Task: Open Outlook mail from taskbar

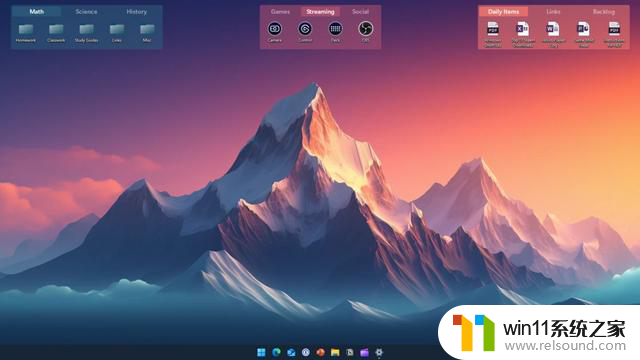Action: click(x=291, y=352)
